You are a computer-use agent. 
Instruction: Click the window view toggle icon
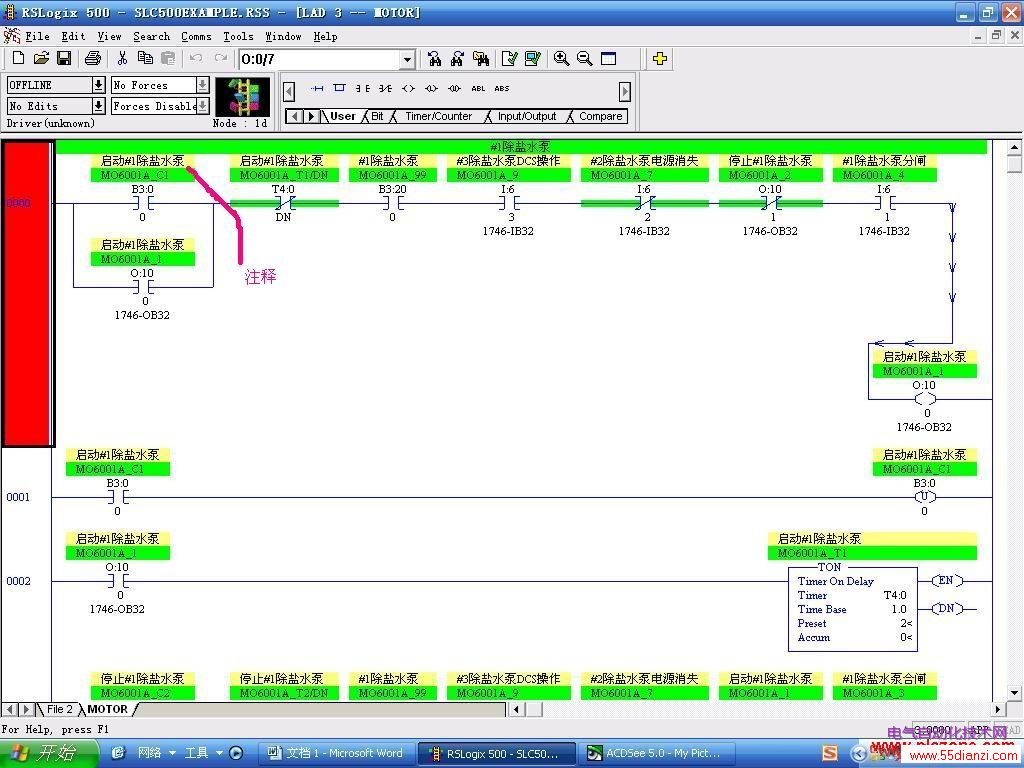click(608, 59)
